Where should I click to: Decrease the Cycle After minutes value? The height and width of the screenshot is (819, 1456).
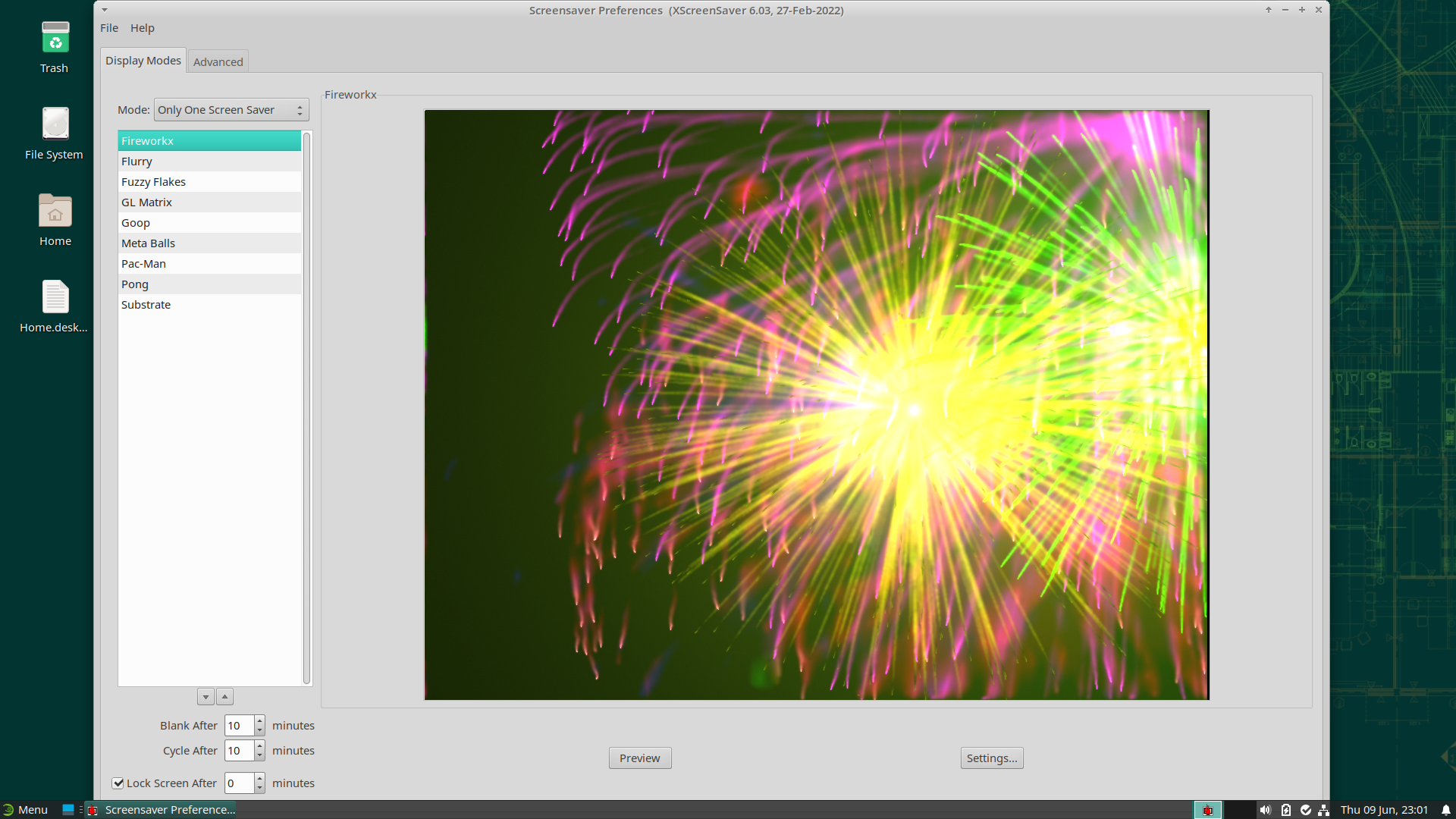click(x=259, y=755)
